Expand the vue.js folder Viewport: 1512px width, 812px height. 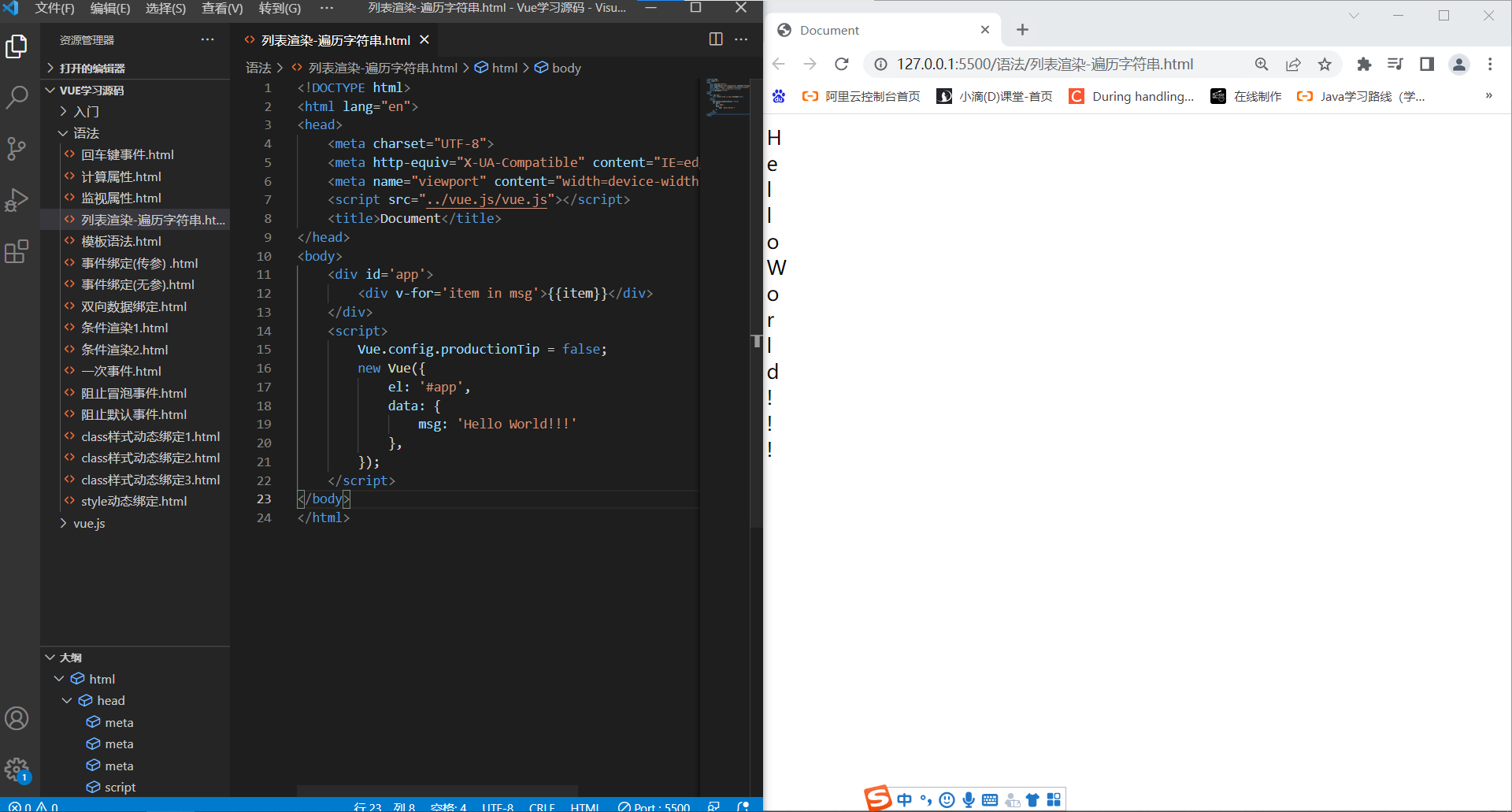pos(135,523)
